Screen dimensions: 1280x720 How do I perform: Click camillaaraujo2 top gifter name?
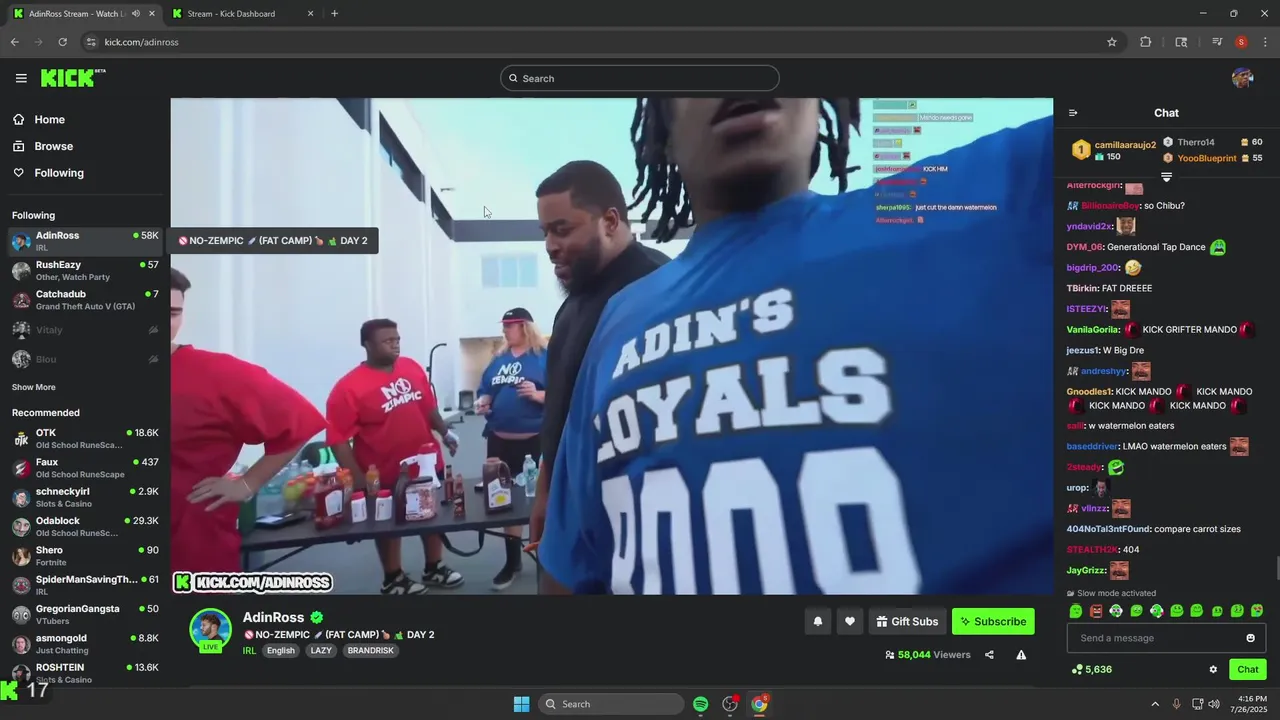1125,145
